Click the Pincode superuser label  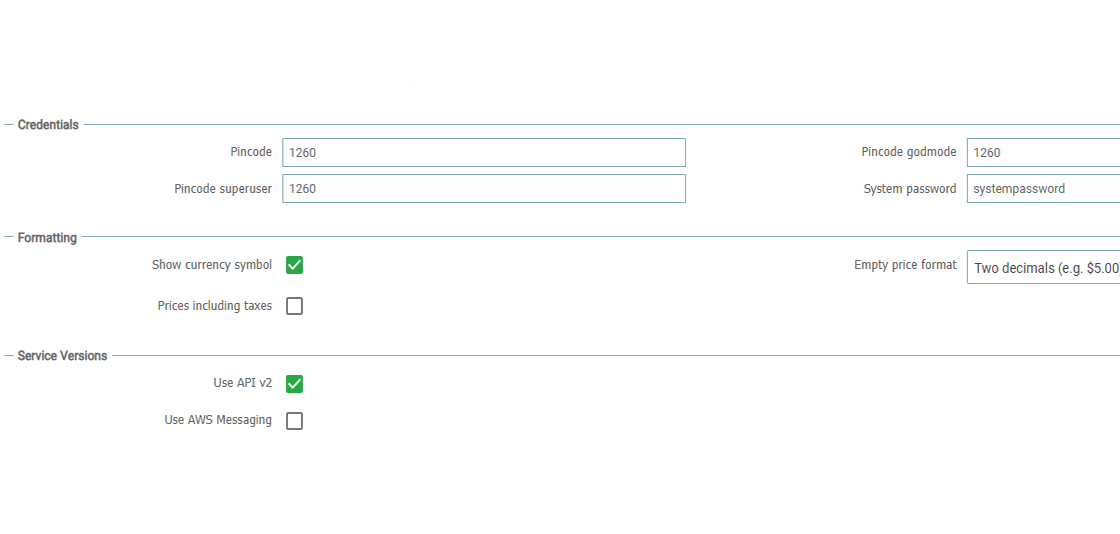click(223, 189)
